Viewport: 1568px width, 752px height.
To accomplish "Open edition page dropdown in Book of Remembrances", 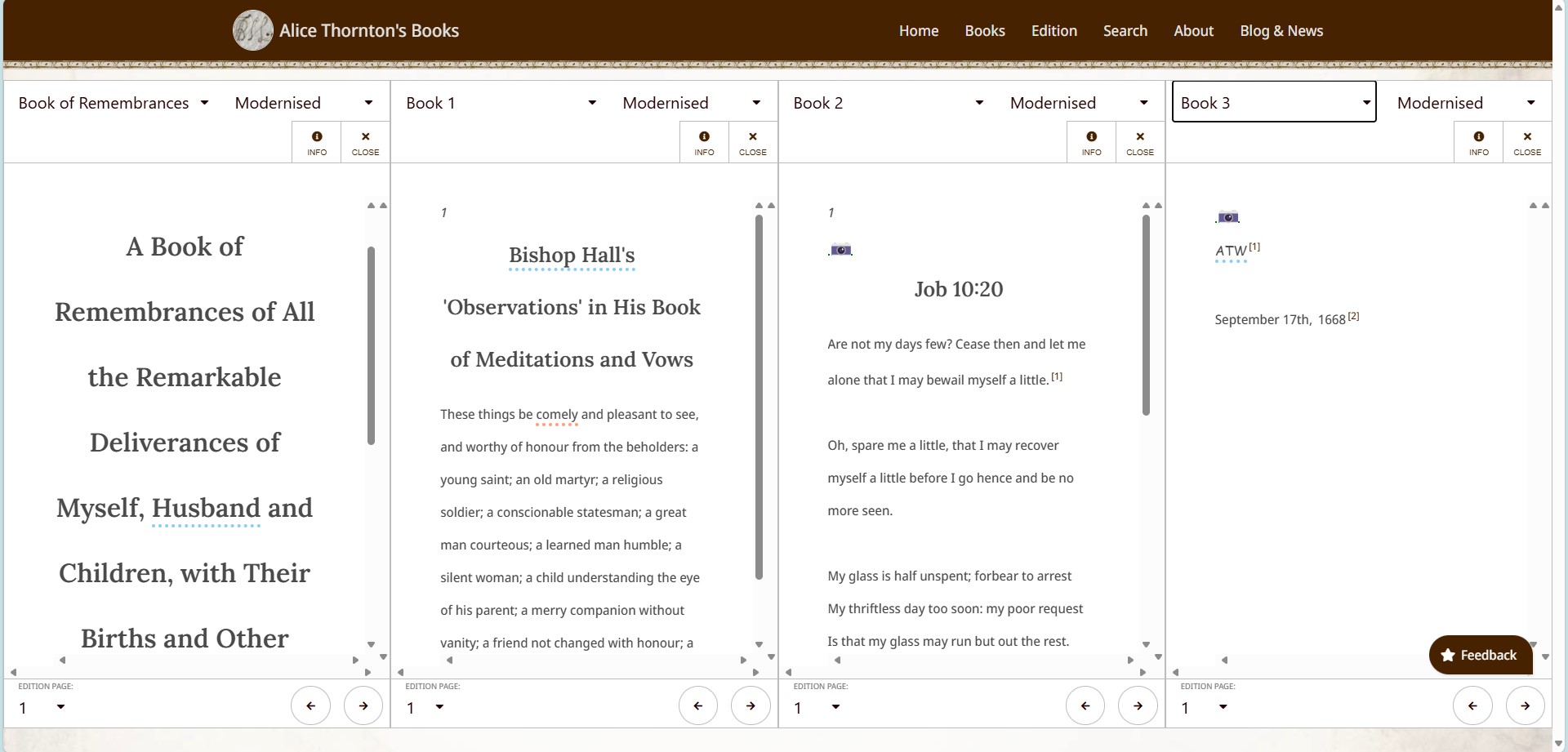I will (42, 708).
